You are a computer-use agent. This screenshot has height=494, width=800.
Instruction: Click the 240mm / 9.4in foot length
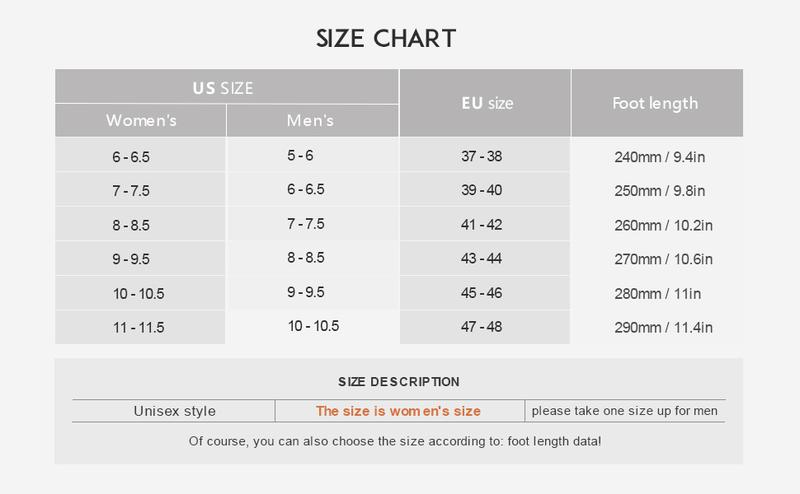click(x=659, y=157)
